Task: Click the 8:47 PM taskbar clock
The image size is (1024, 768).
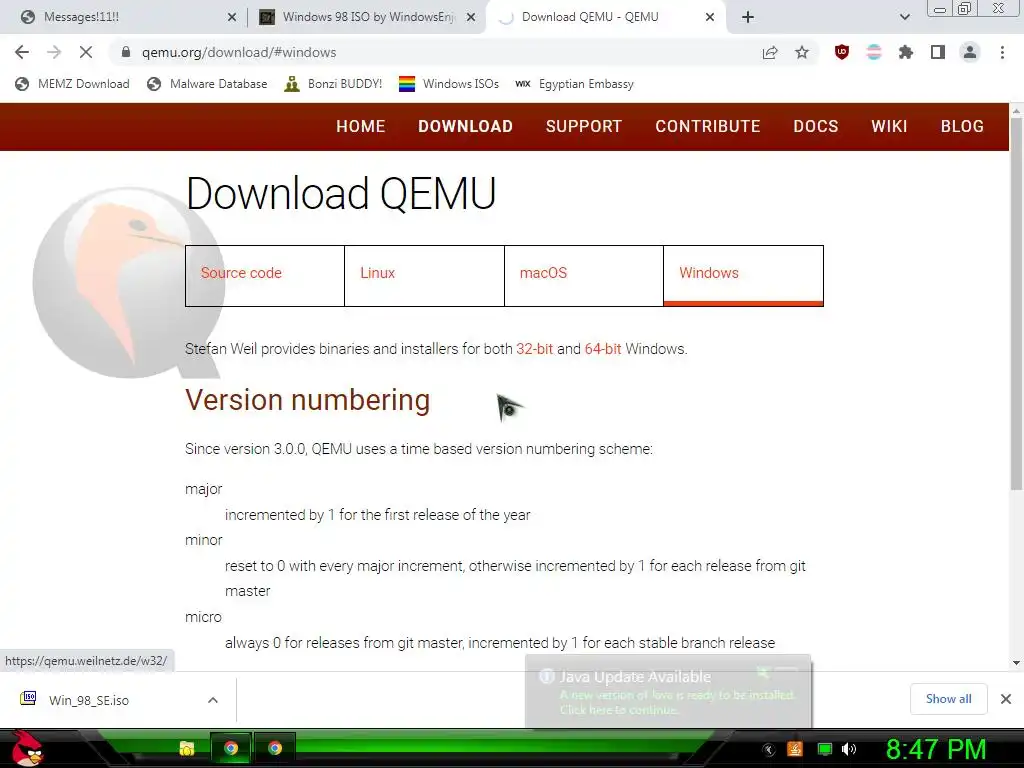Action: coord(936,749)
